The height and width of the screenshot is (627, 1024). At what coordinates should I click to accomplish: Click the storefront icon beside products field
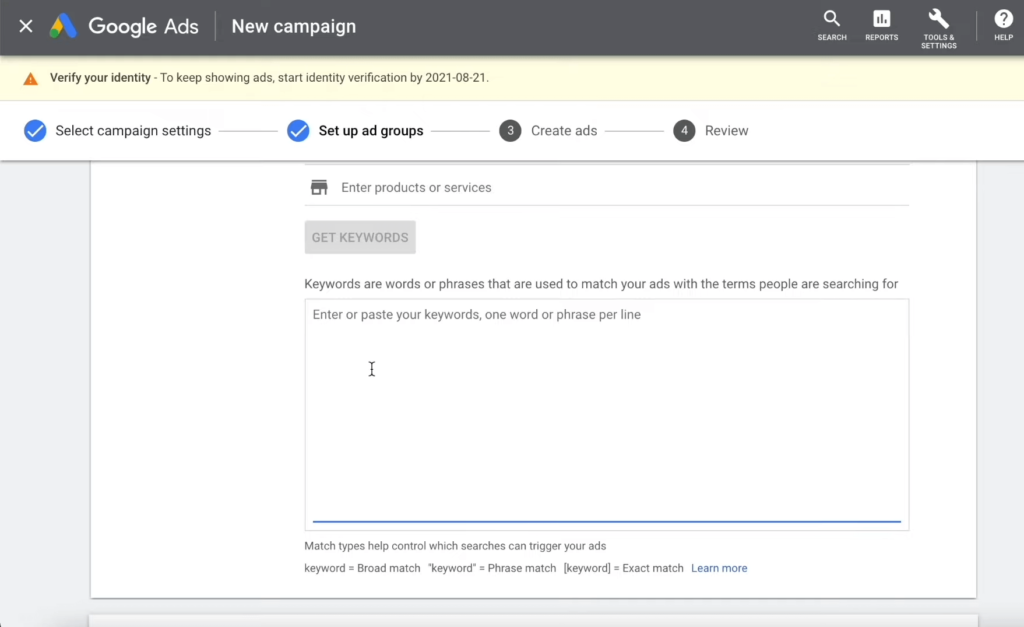point(319,187)
